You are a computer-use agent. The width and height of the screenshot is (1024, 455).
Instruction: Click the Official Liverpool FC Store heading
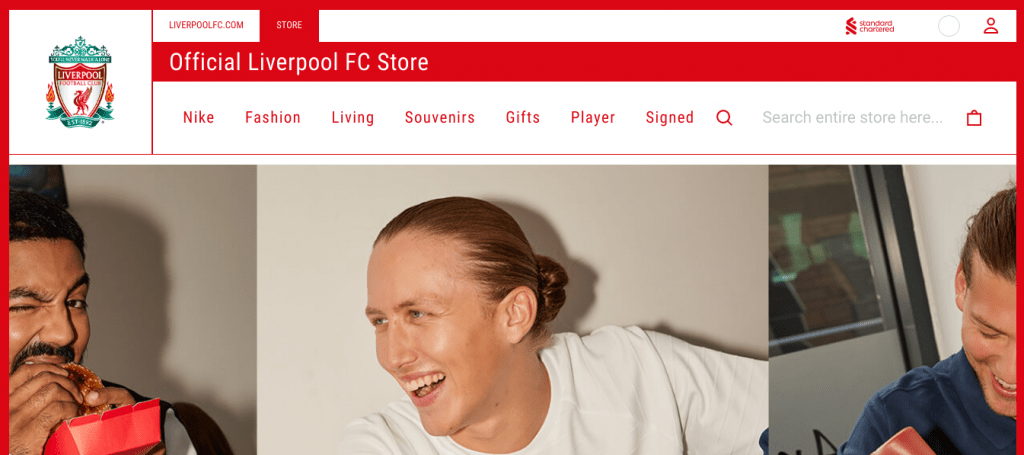pos(299,63)
